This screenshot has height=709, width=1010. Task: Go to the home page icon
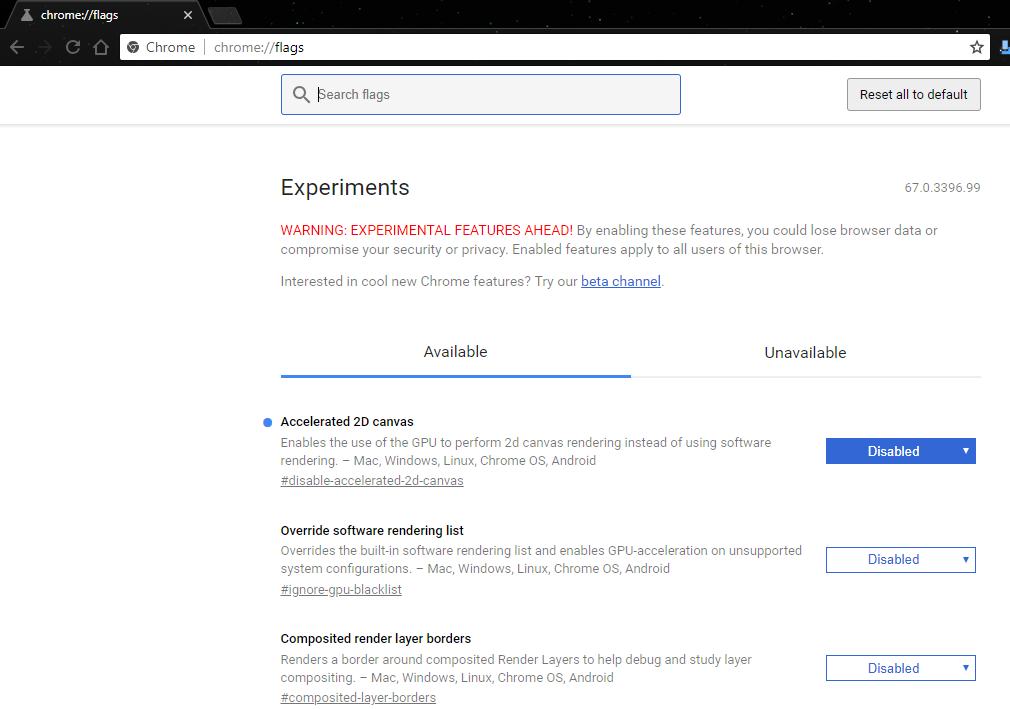(x=100, y=47)
